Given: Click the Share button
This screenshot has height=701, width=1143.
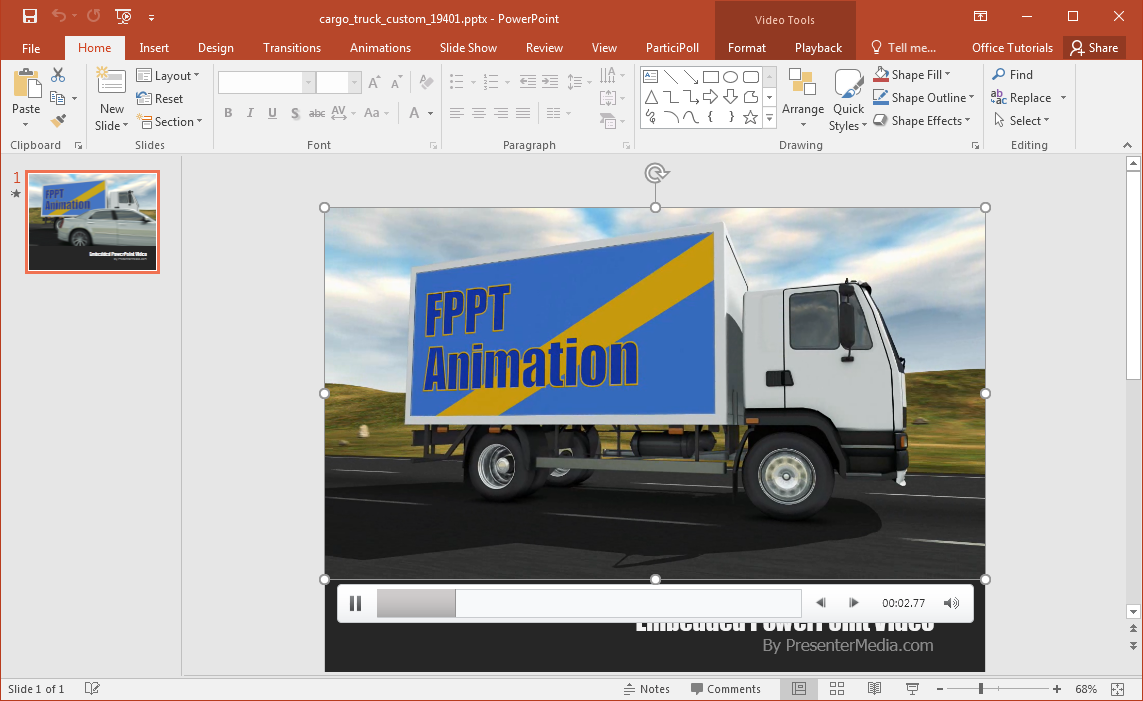Looking at the screenshot, I should (x=1094, y=47).
